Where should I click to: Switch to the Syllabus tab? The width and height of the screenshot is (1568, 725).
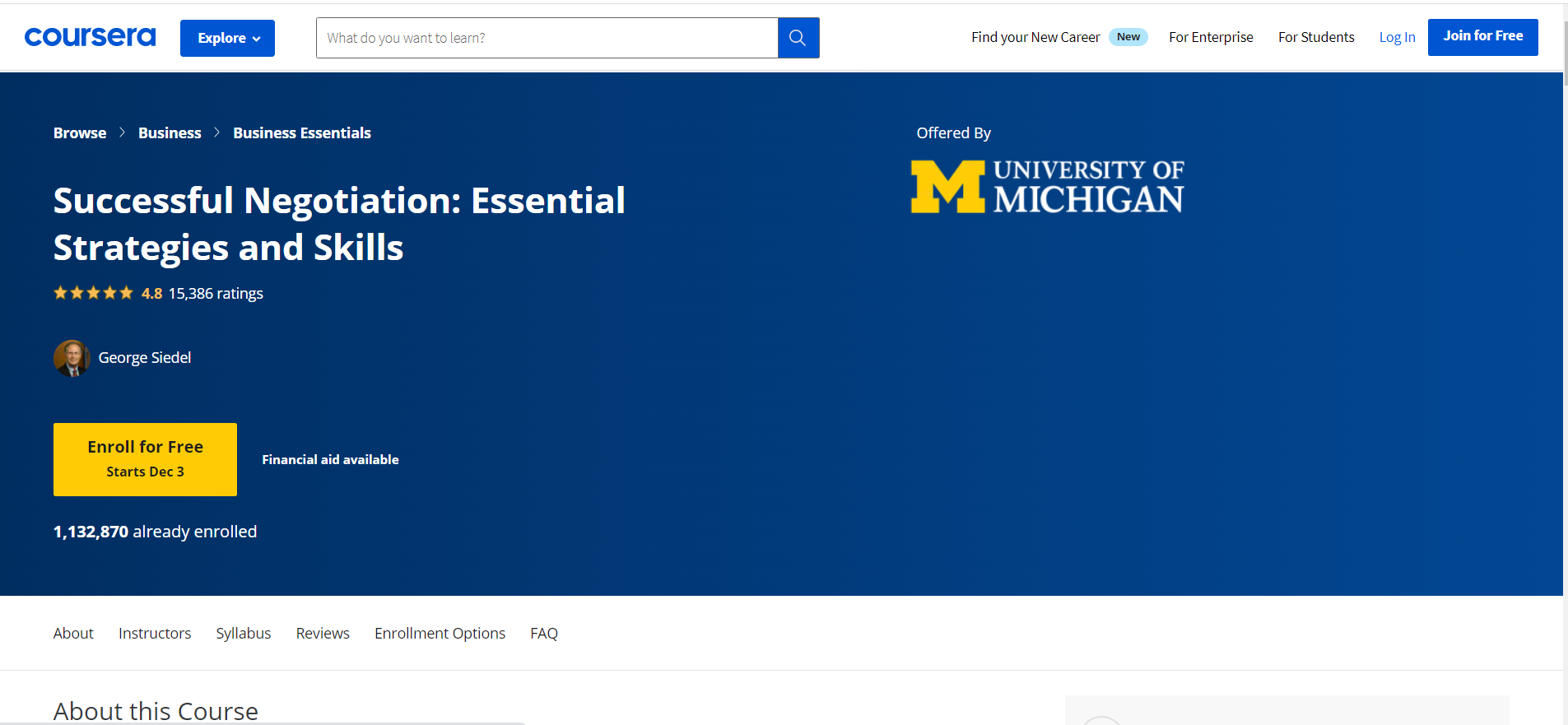click(x=243, y=633)
